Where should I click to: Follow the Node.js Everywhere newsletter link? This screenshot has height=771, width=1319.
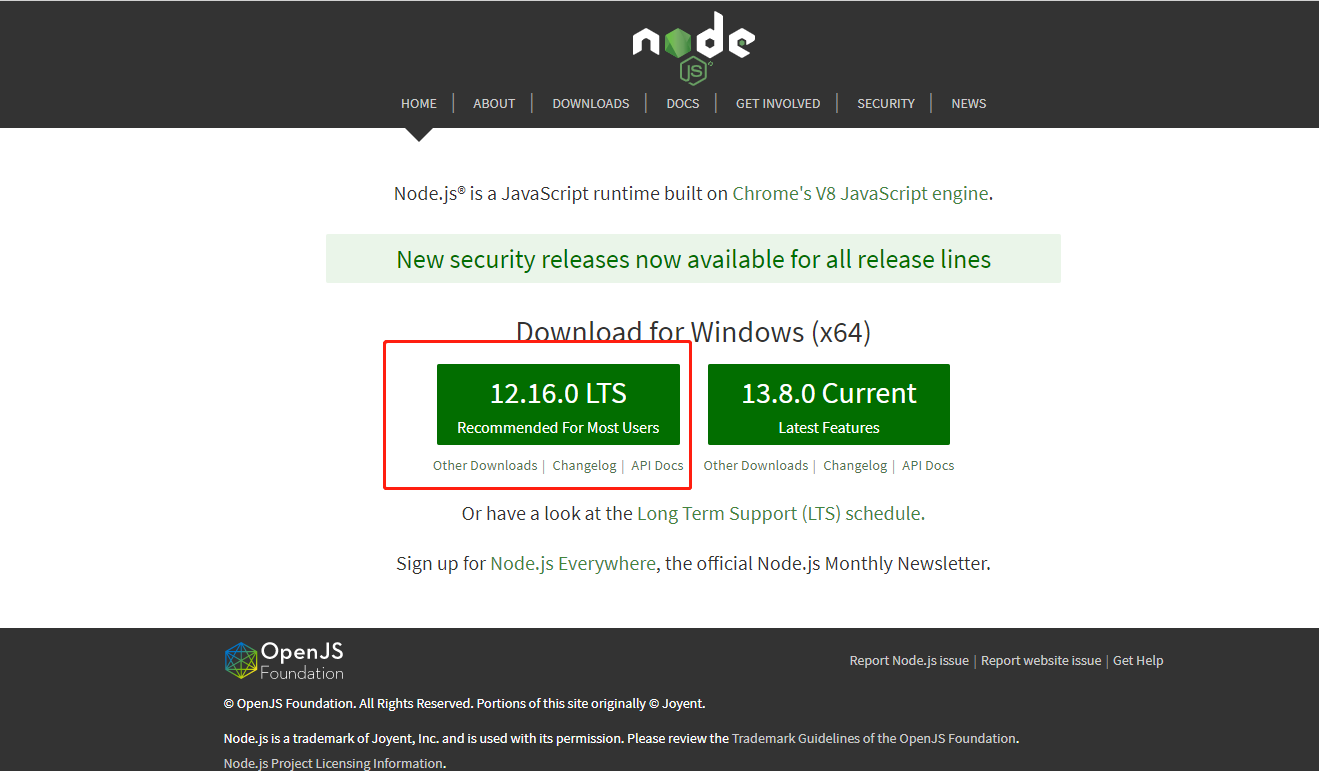(573, 563)
